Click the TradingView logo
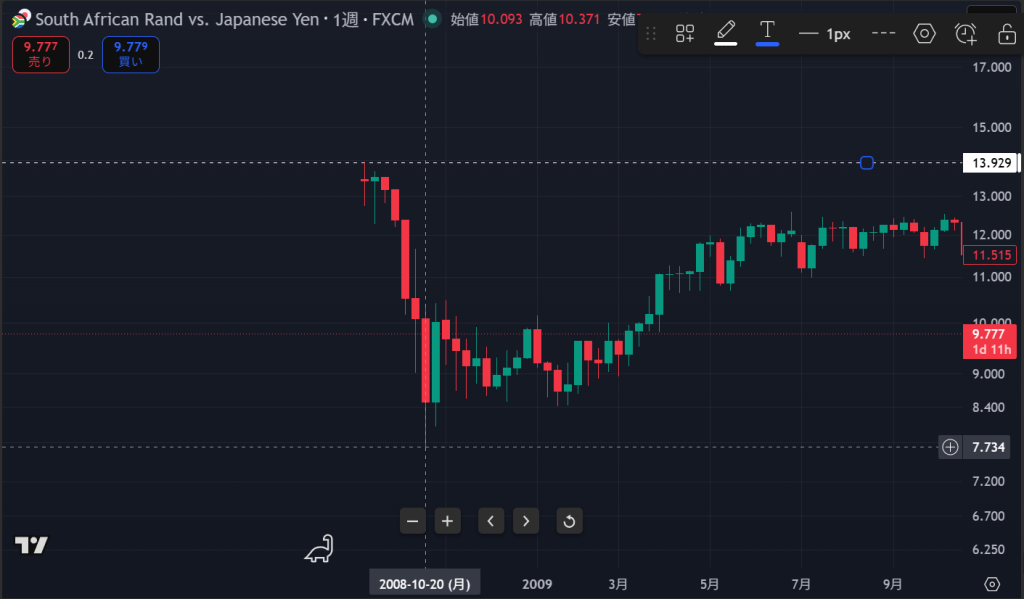Screen dimensions: 1024x599 pyautogui.click(x=31, y=545)
